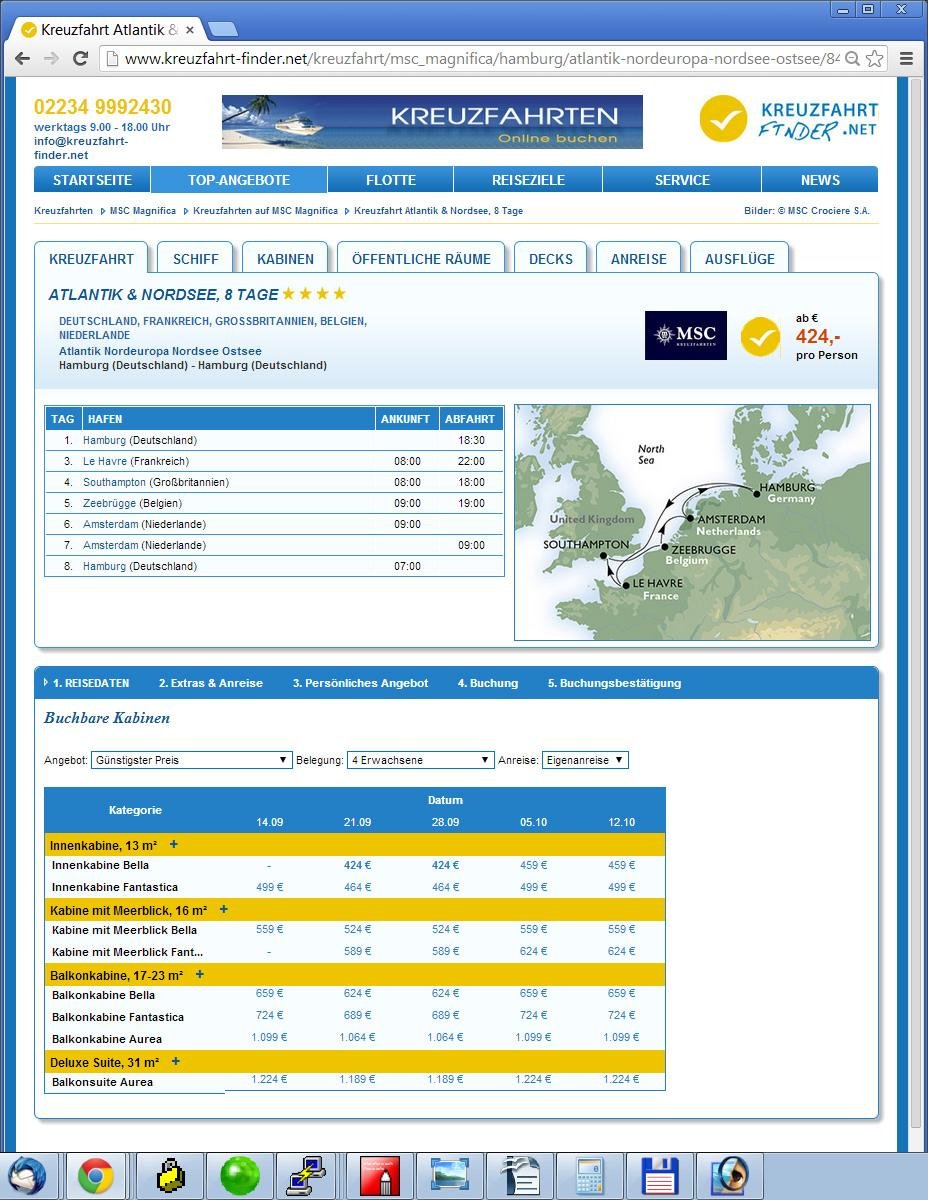This screenshot has width=928, height=1200.
Task: Follow the Le Havre port link
Action: [x=104, y=461]
